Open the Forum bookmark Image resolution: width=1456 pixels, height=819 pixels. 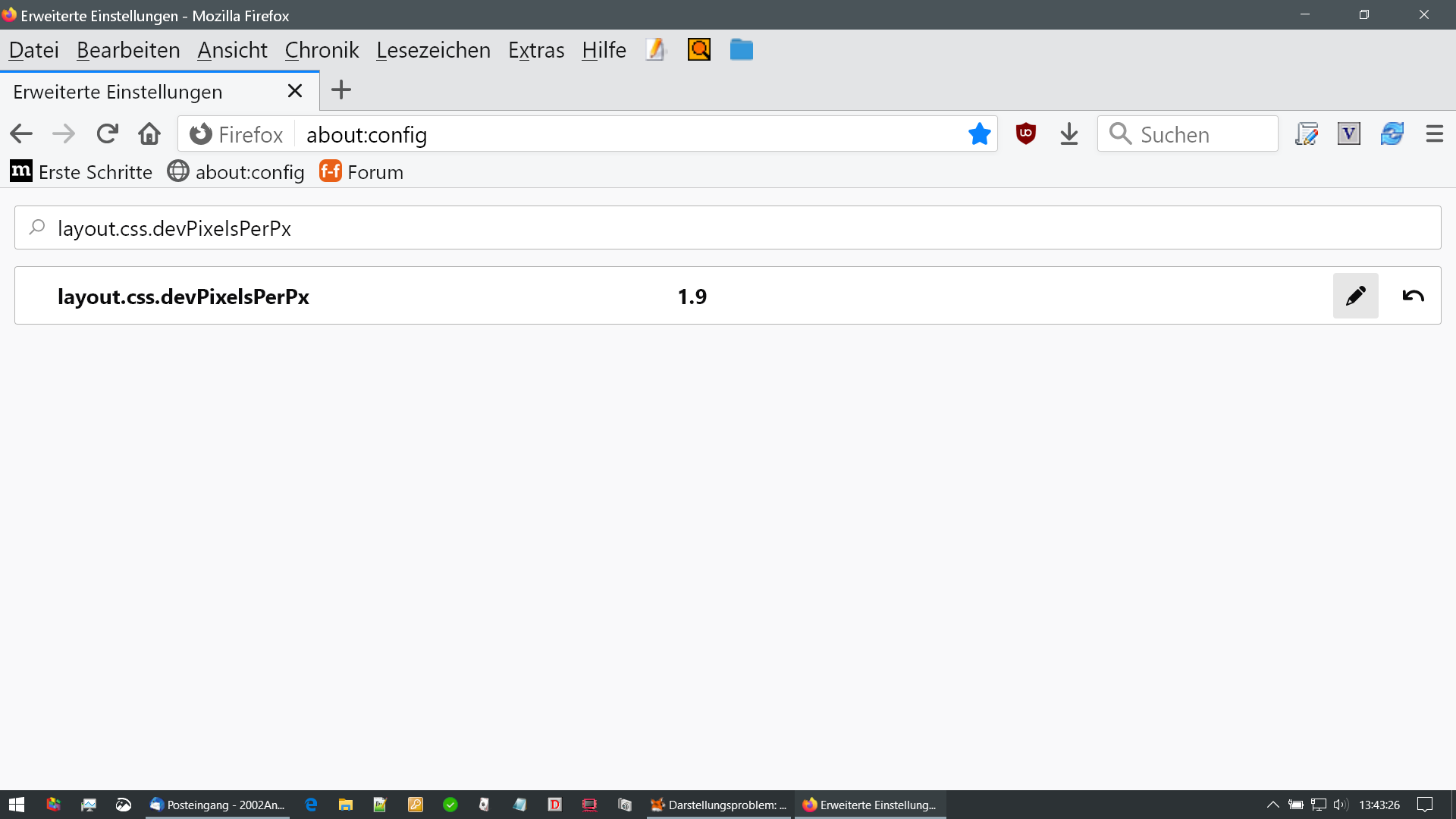pyautogui.click(x=362, y=172)
